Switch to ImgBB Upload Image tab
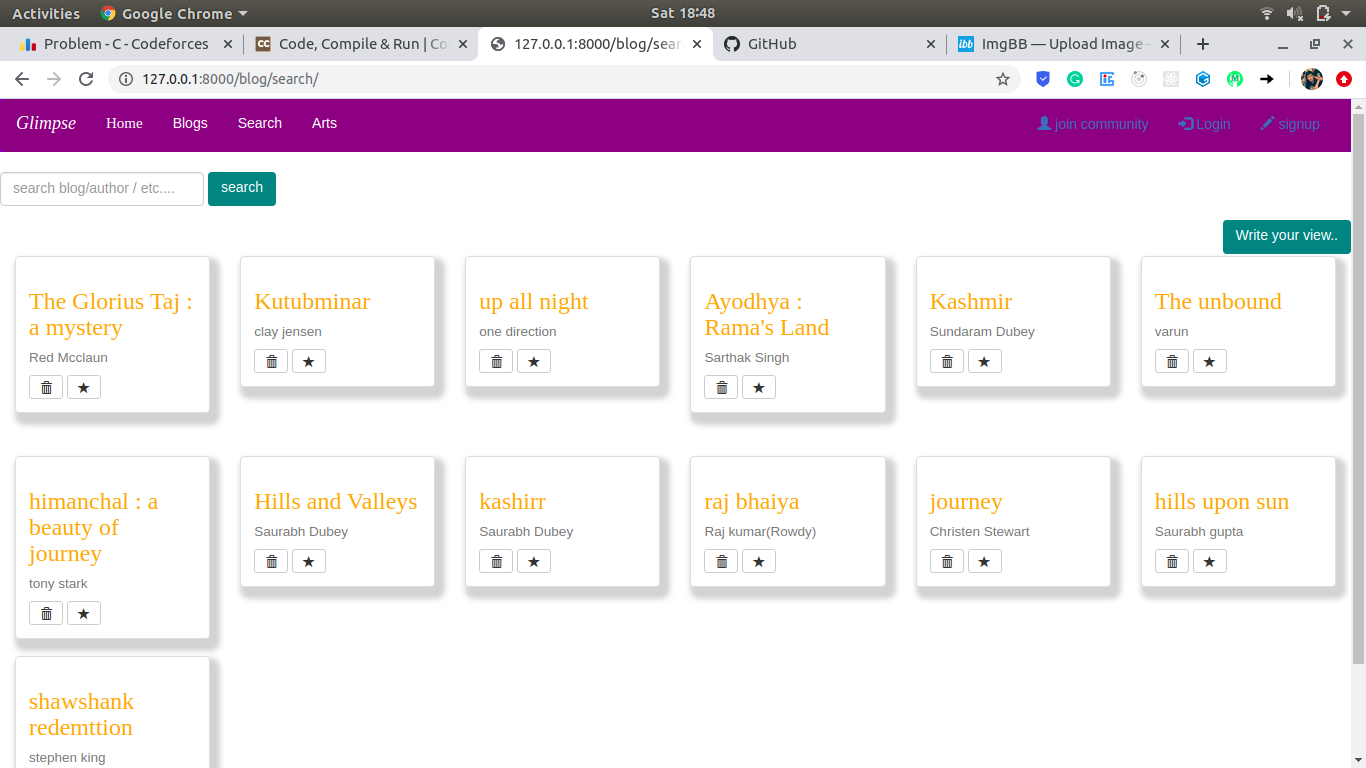The image size is (1366, 768). 1064,44
